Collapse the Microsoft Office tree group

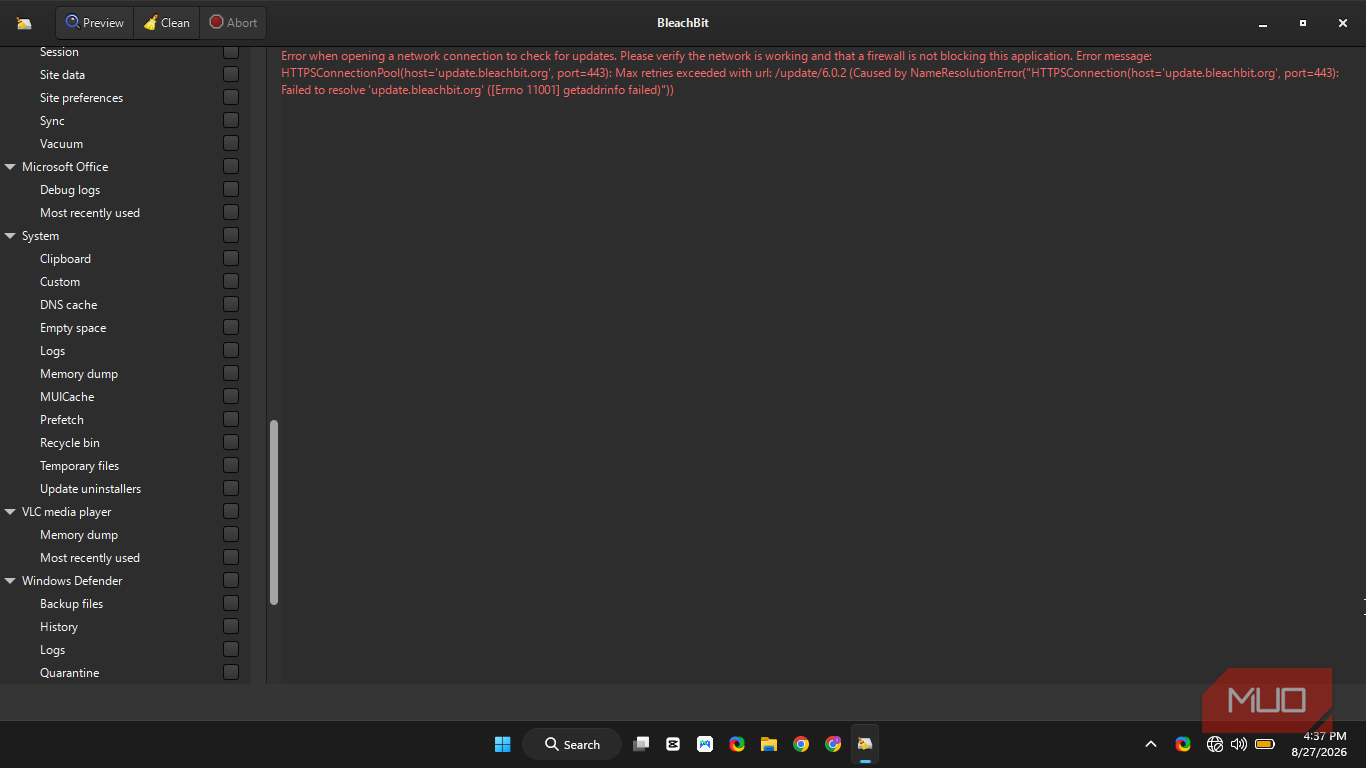(x=10, y=167)
